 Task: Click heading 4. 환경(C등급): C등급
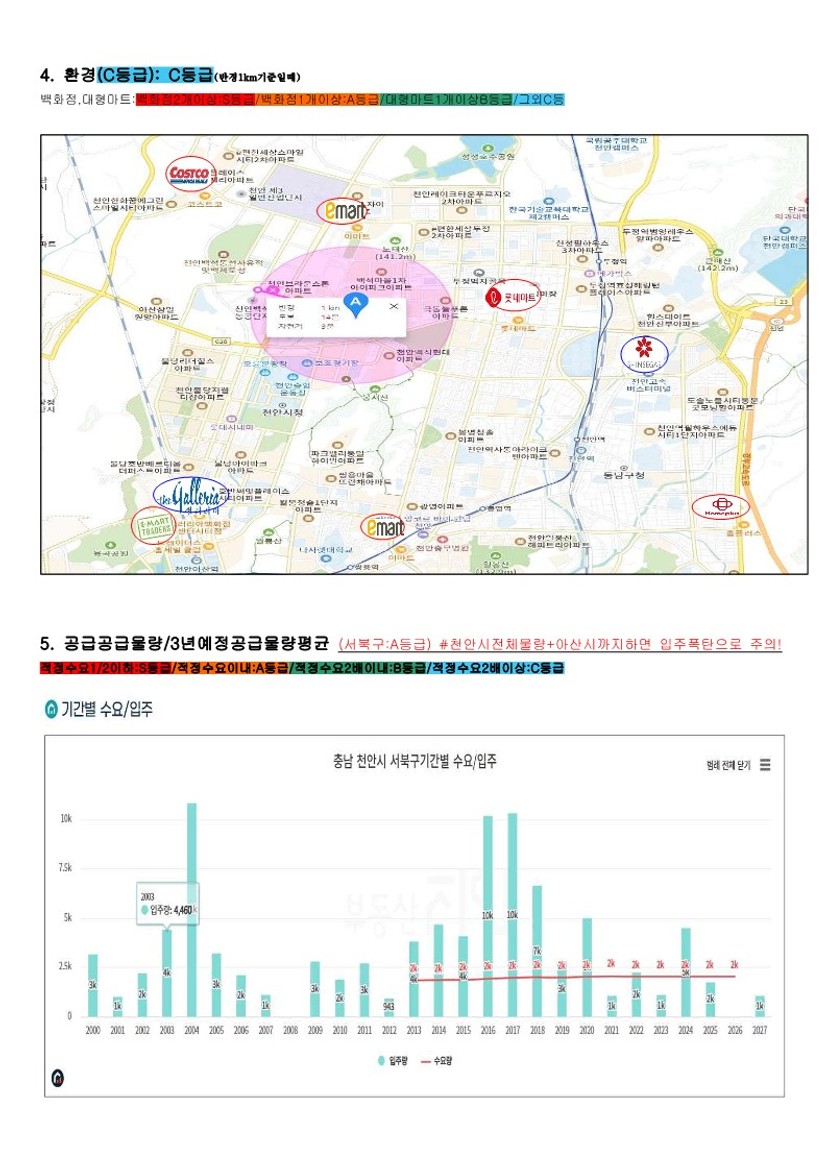pyautogui.click(x=127, y=75)
